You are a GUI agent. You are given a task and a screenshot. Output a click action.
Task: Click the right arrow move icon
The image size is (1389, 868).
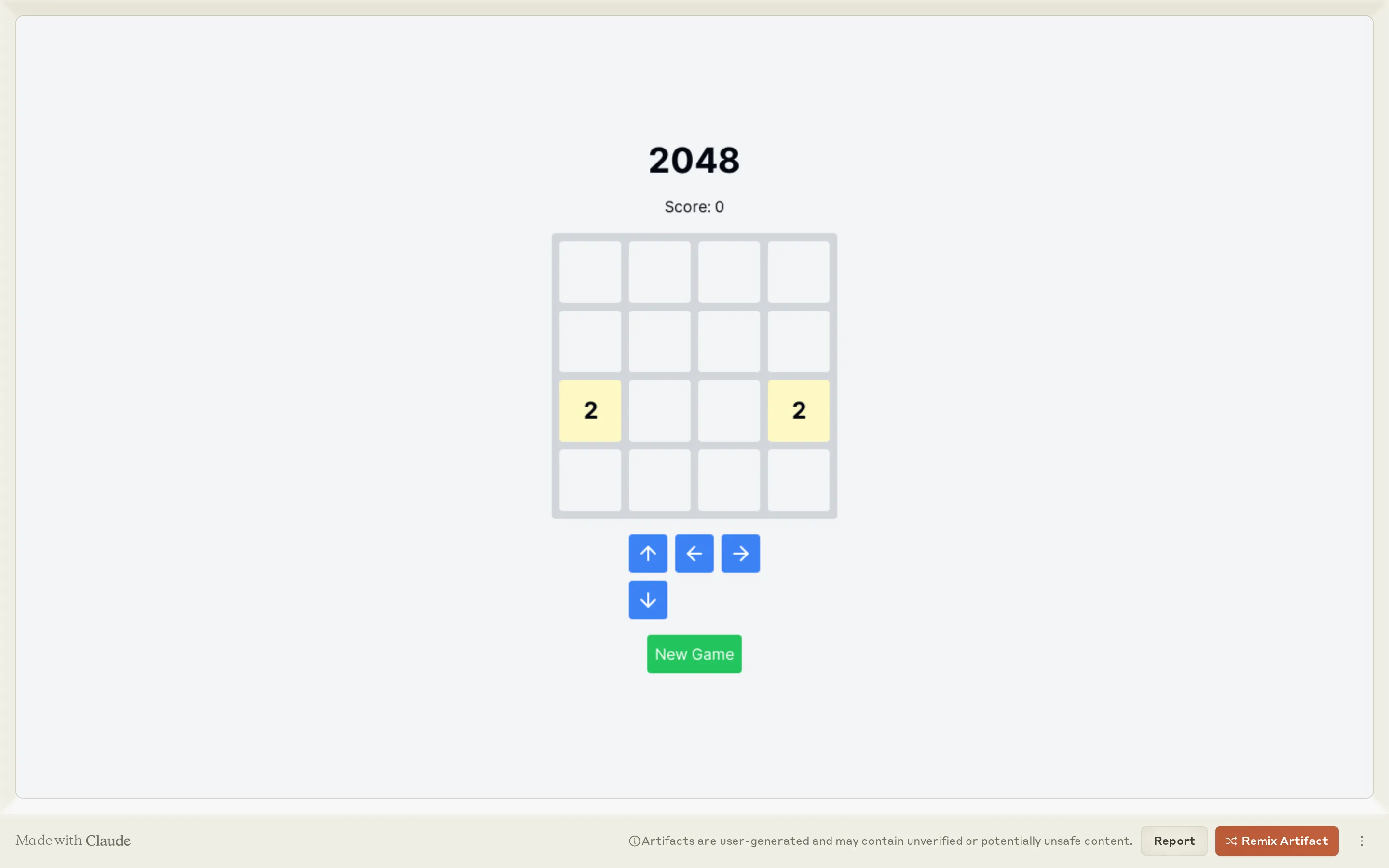(x=740, y=553)
